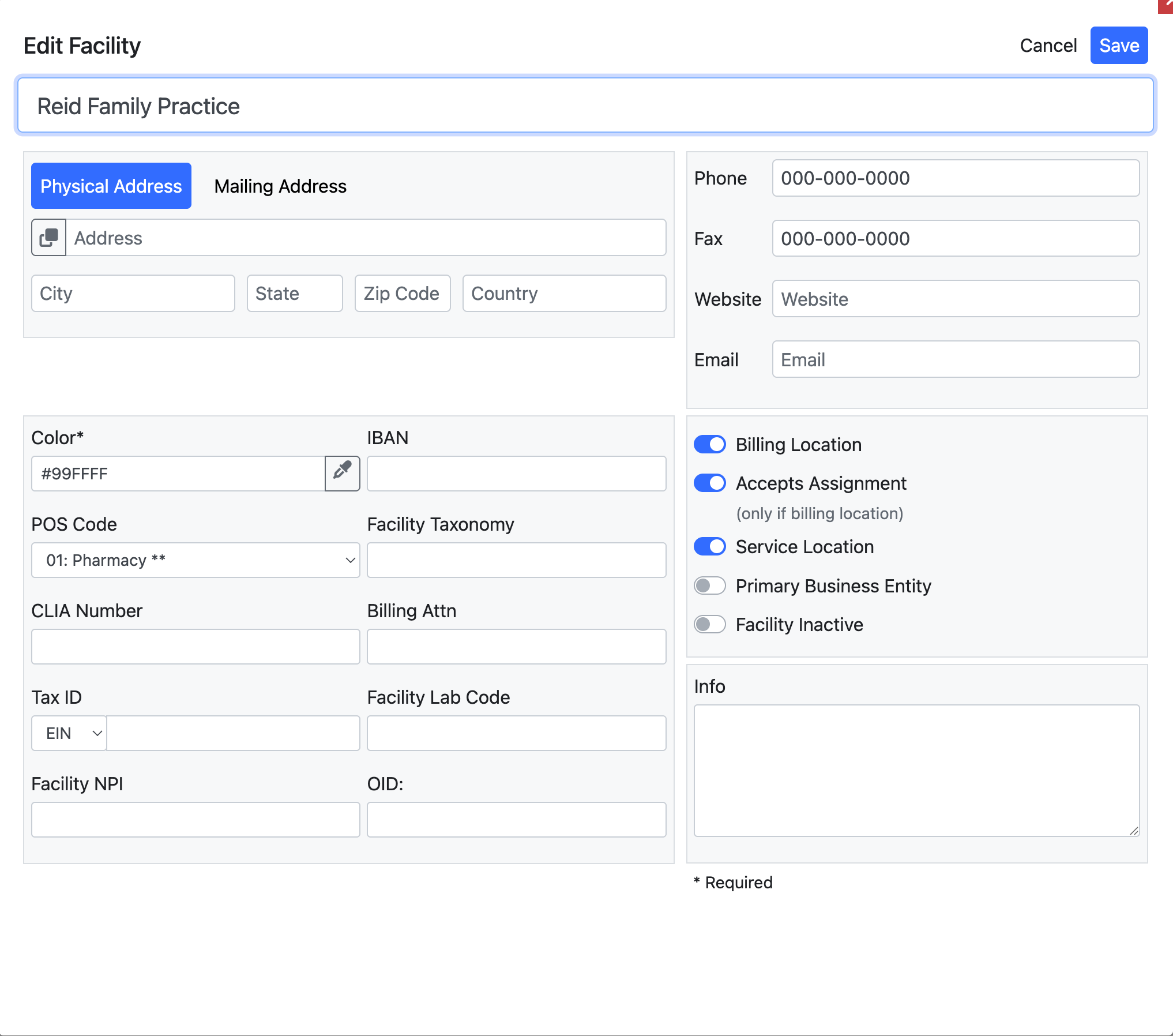Viewport: 1173px width, 1036px height.
Task: Open the color eyedropper picker
Action: pos(342,474)
